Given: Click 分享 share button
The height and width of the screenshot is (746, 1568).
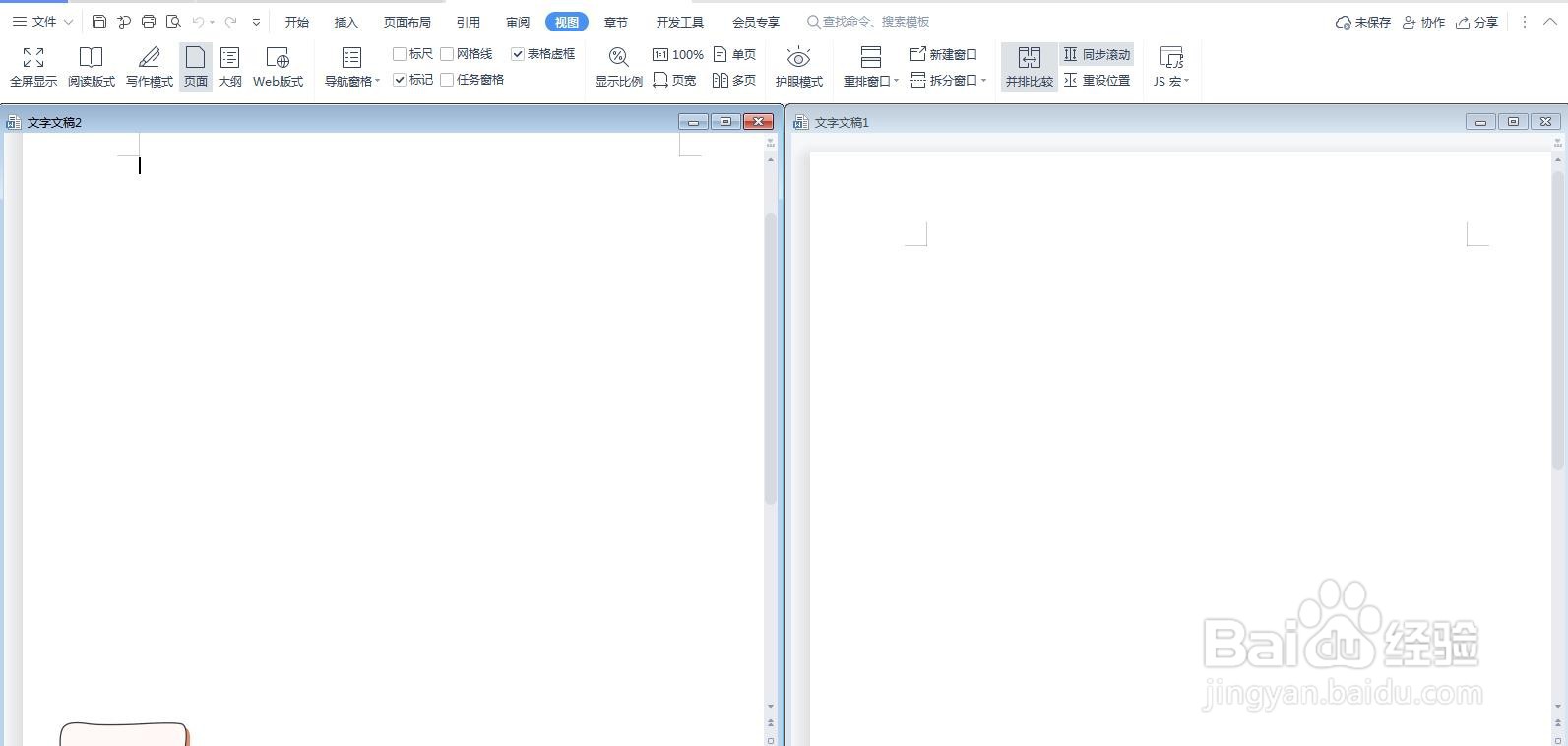Looking at the screenshot, I should (1477, 22).
